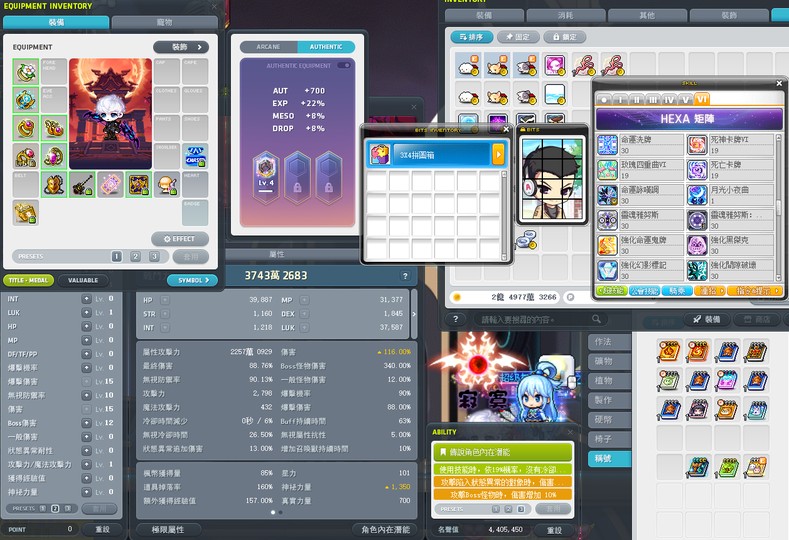789x540 pixels.
Task: Select equipment preset 3
Action: (154, 257)
